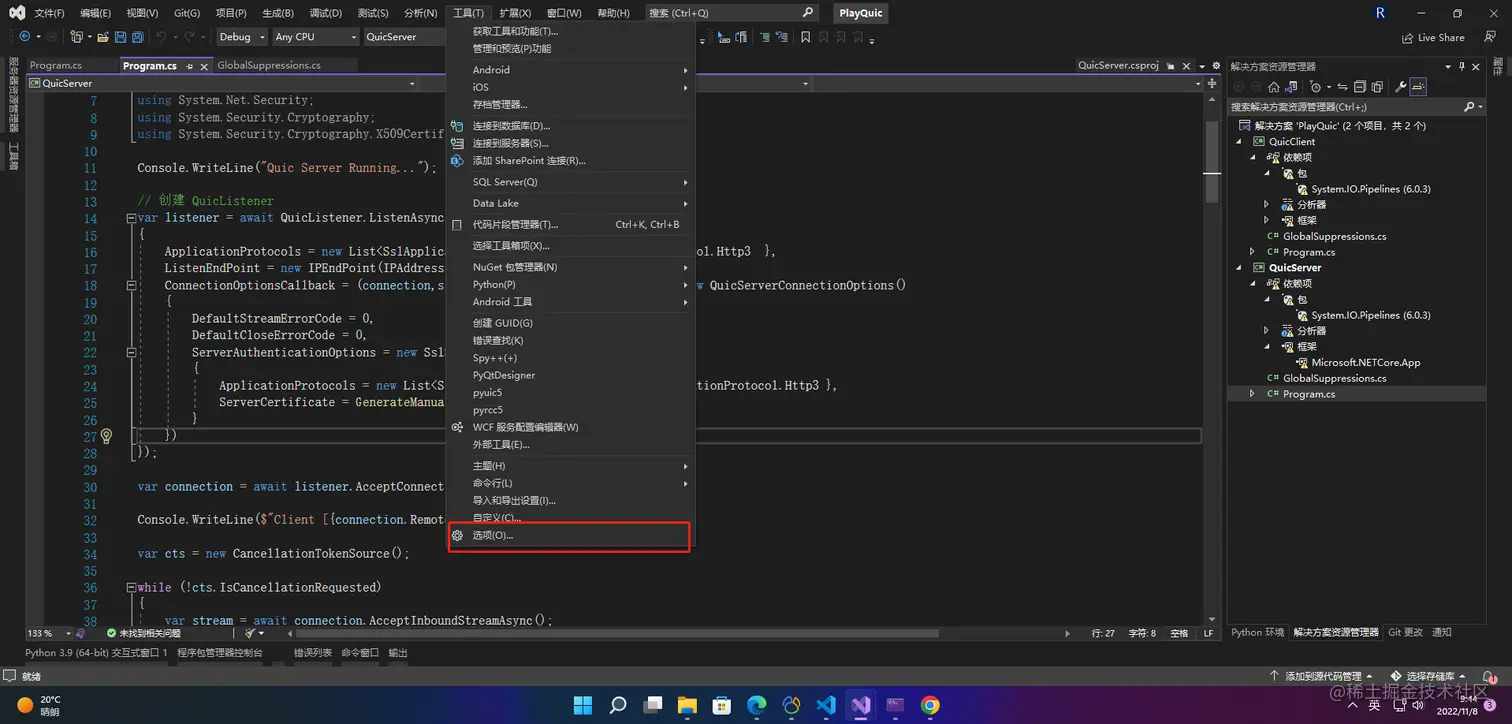This screenshot has height=724, width=1512.
Task: Click the notifications bell in status bar
Action: [x=1489, y=677]
